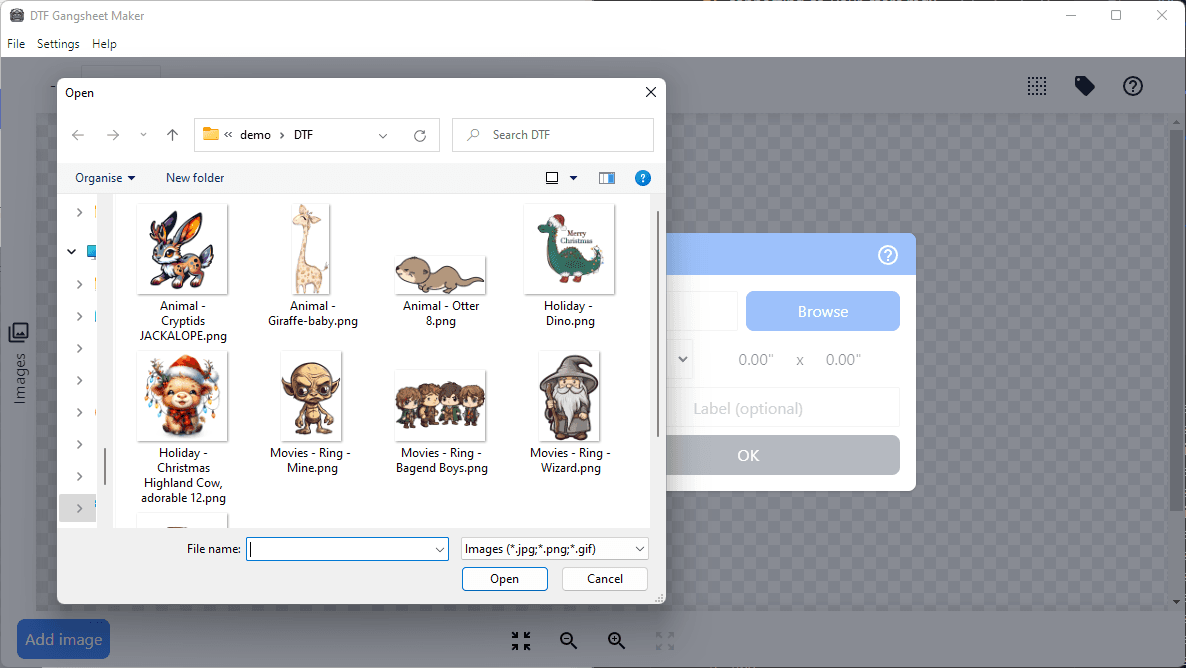Open the view mode dropdown arrow
The image size is (1186, 668).
pyautogui.click(x=574, y=178)
